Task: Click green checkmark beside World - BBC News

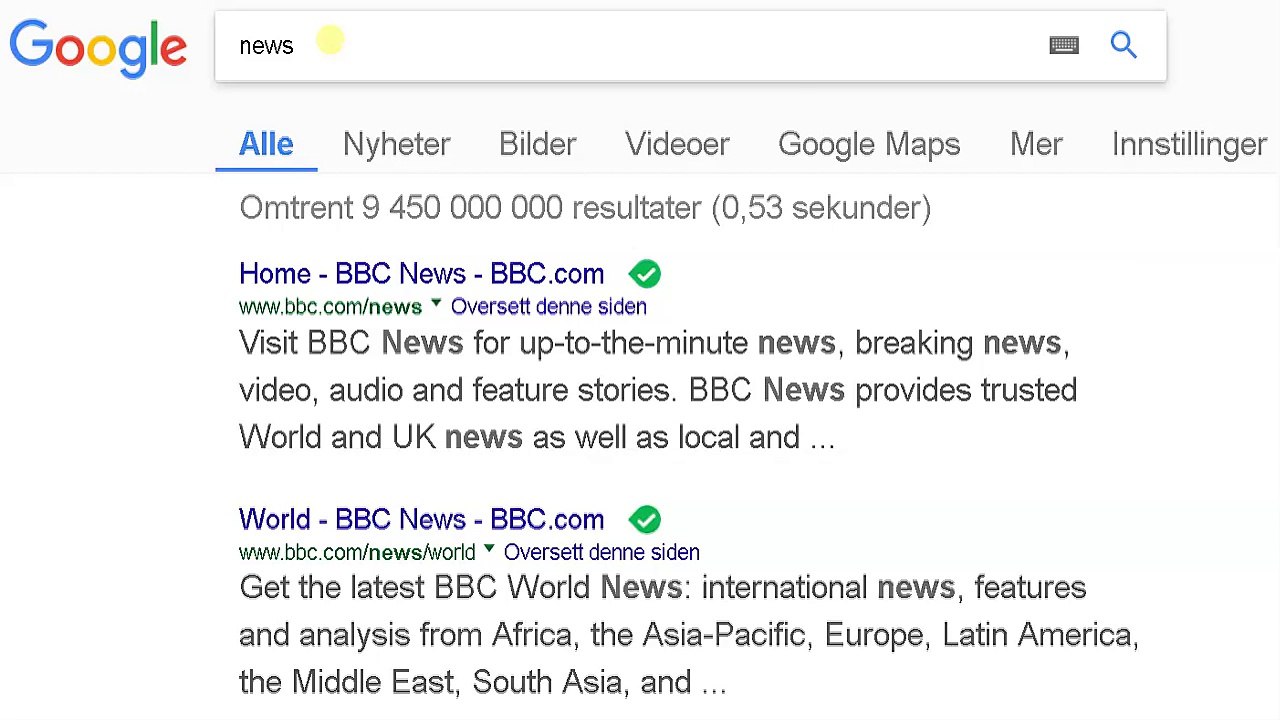Action: (x=645, y=519)
